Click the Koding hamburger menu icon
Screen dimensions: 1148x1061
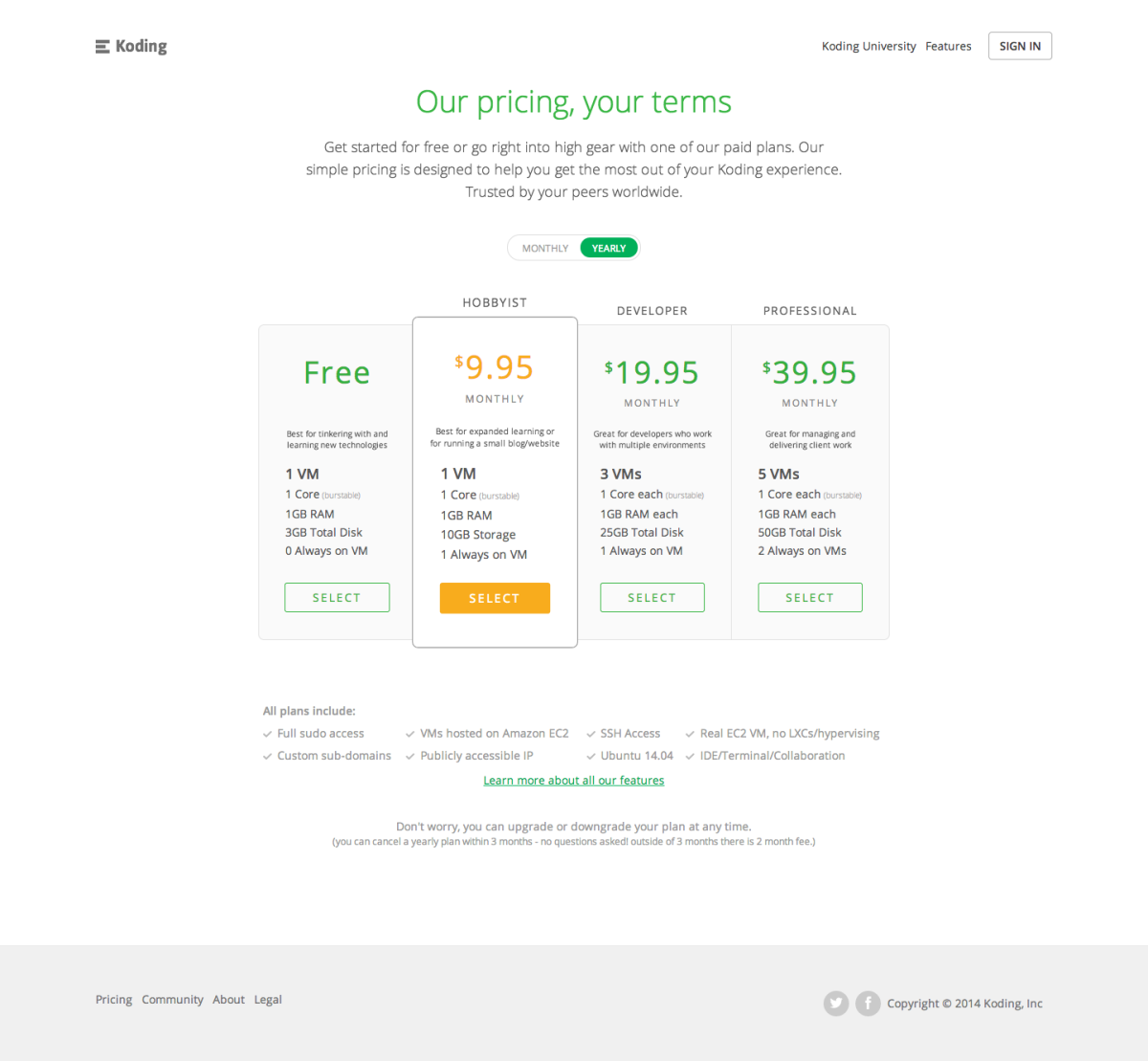pos(100,45)
